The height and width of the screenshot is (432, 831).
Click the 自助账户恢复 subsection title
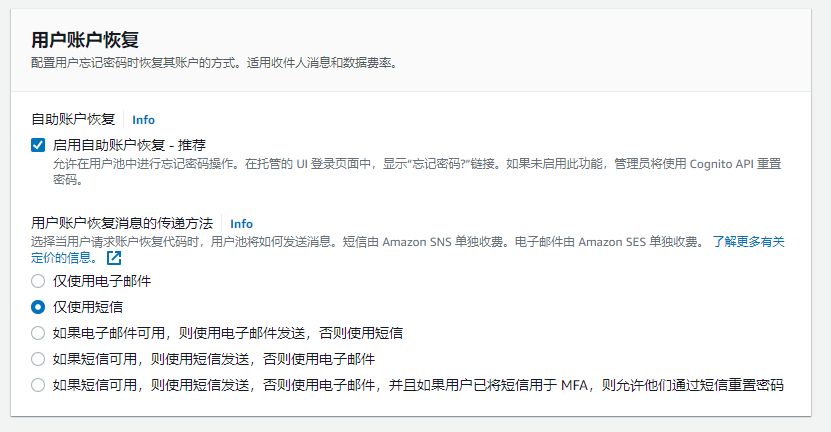pyautogui.click(x=74, y=120)
